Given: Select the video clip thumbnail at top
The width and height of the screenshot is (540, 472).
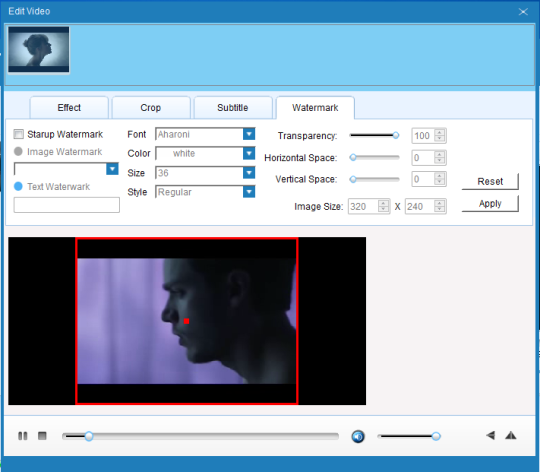Looking at the screenshot, I should 39,50.
